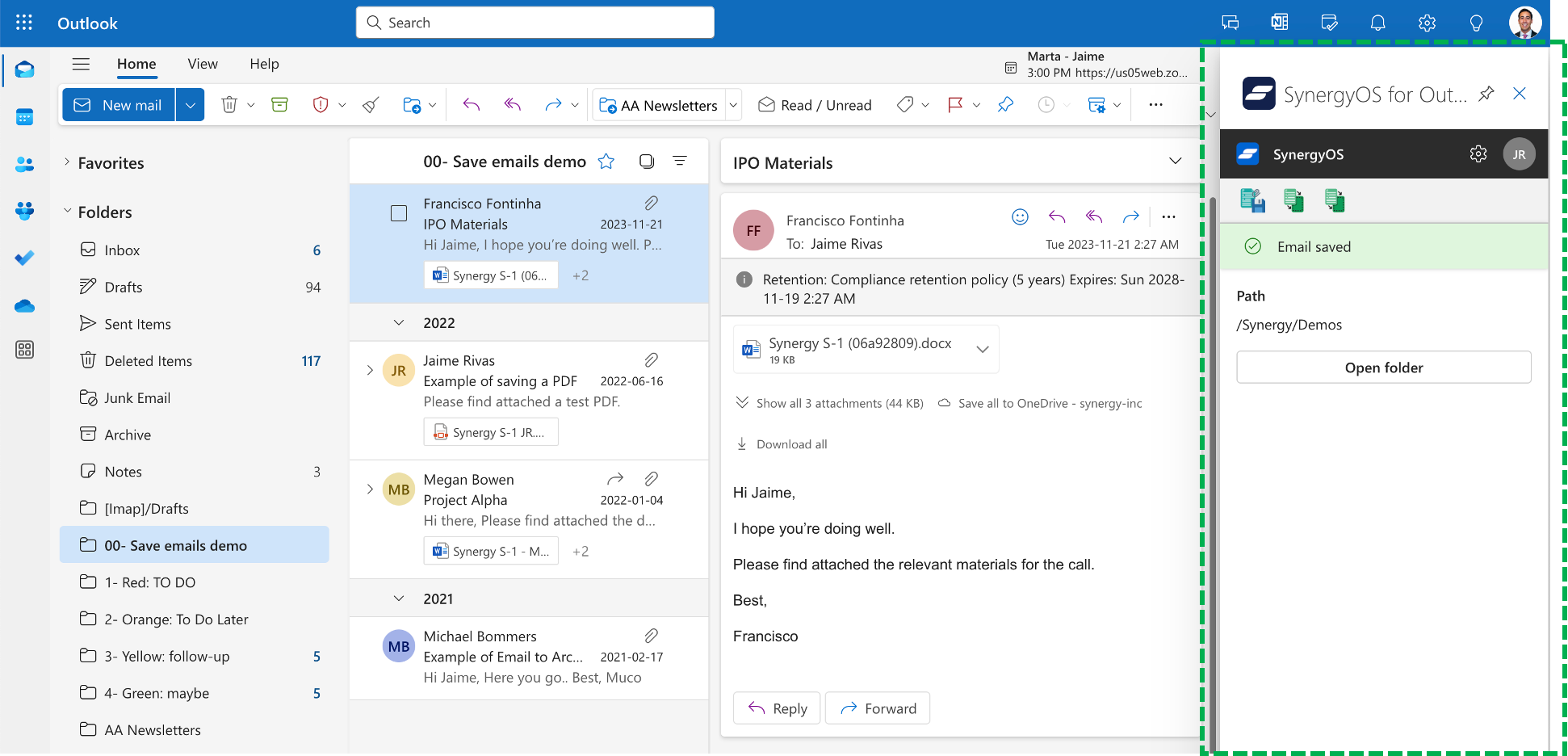
Task: Open the JR avatar in SynergyOS bar
Action: (x=1519, y=154)
